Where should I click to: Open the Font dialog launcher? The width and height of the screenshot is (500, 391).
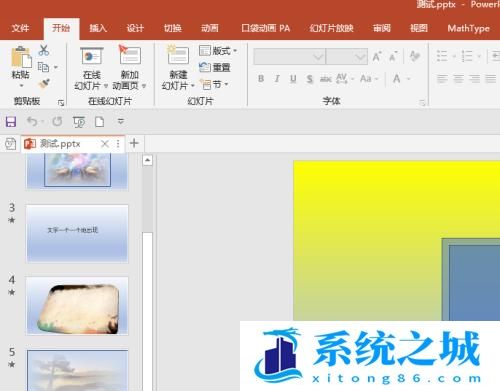(422, 103)
